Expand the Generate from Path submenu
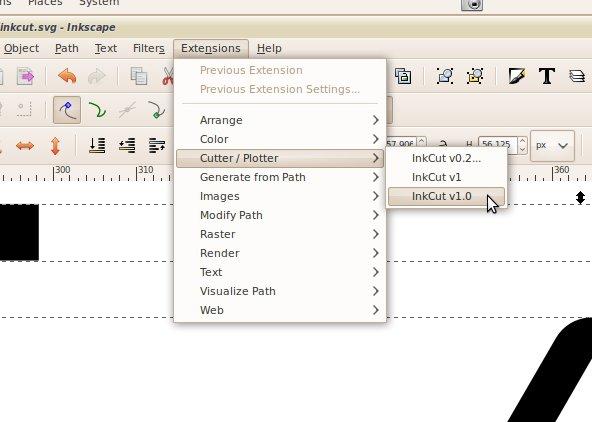The height and width of the screenshot is (422, 592). pyautogui.click(x=280, y=177)
